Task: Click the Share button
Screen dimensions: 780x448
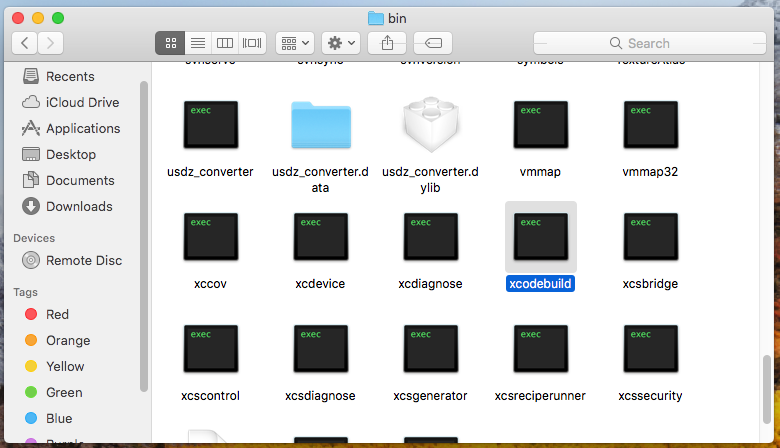Action: 387,43
